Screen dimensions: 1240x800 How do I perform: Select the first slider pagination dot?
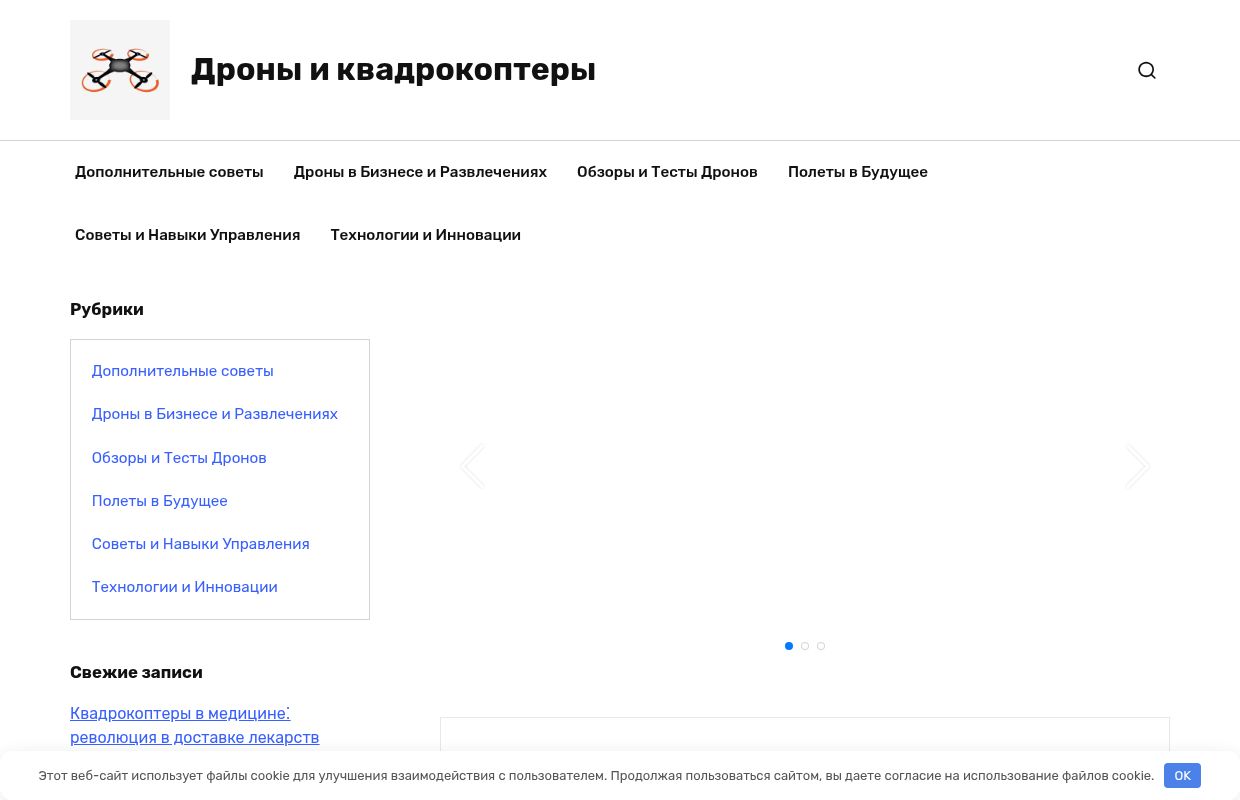(789, 646)
